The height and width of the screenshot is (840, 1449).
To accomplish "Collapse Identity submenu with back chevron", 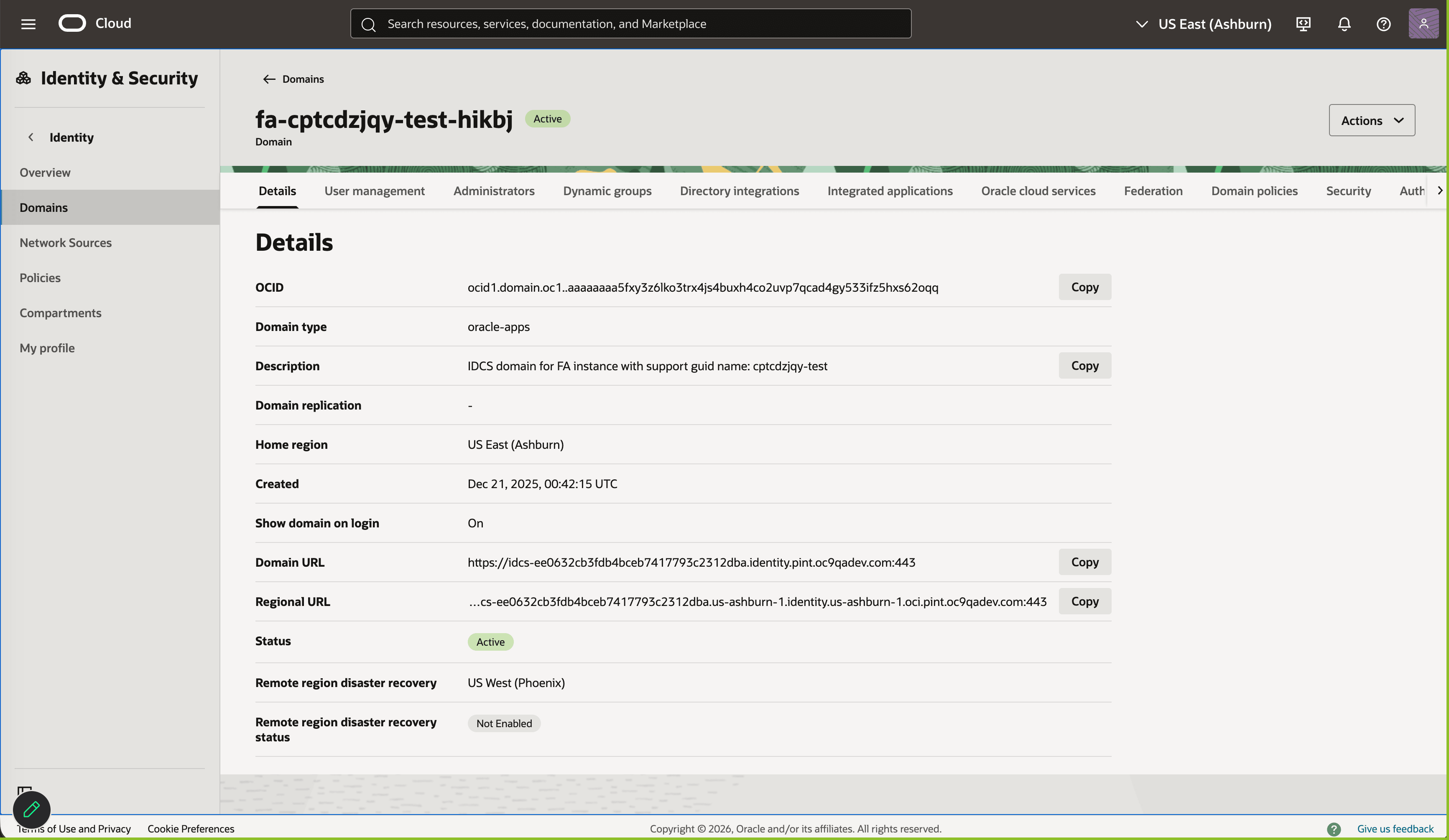I will click(x=31, y=137).
